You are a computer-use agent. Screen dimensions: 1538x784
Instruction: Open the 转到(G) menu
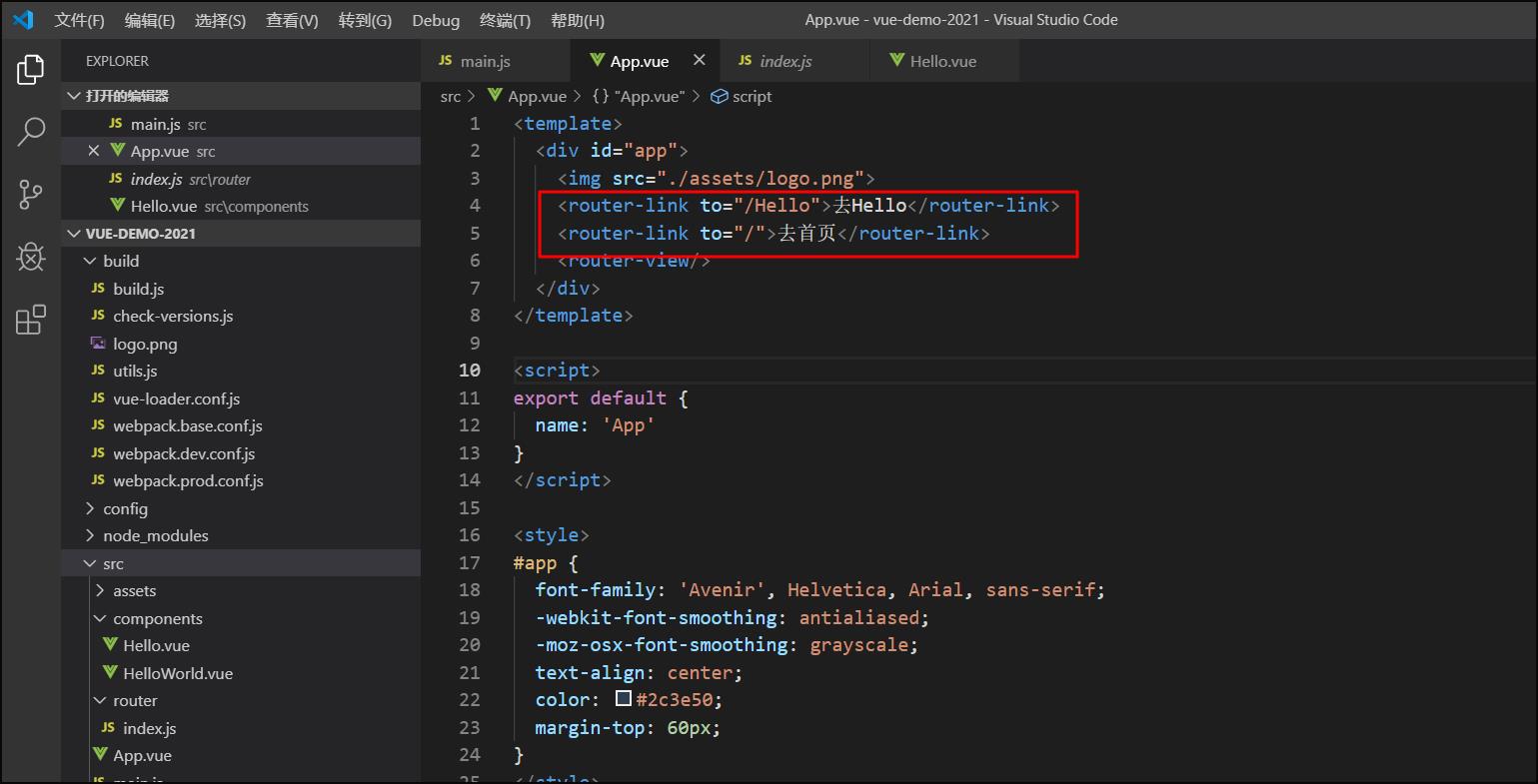point(365,20)
